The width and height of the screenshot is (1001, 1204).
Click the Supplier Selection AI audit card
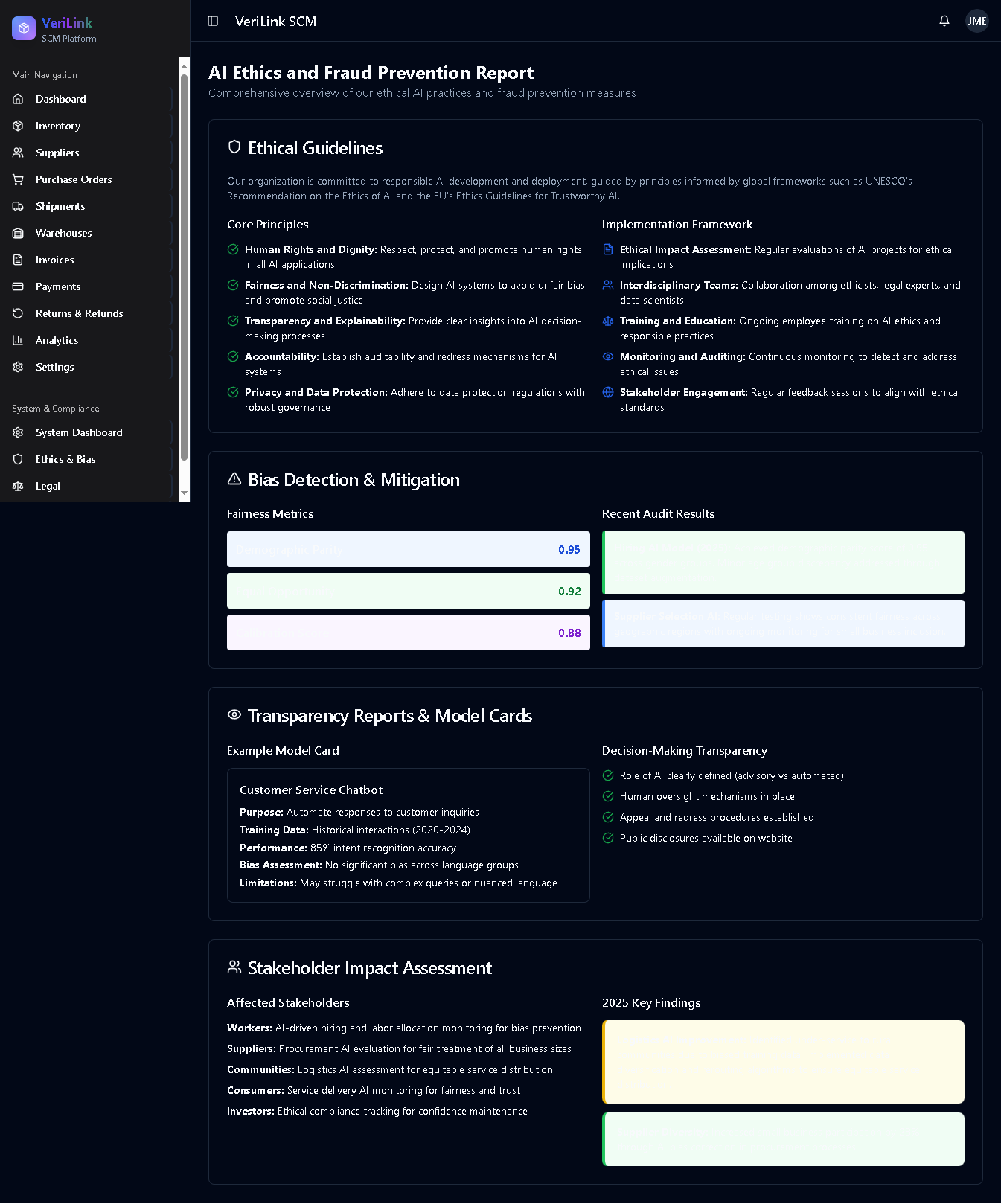tap(783, 624)
